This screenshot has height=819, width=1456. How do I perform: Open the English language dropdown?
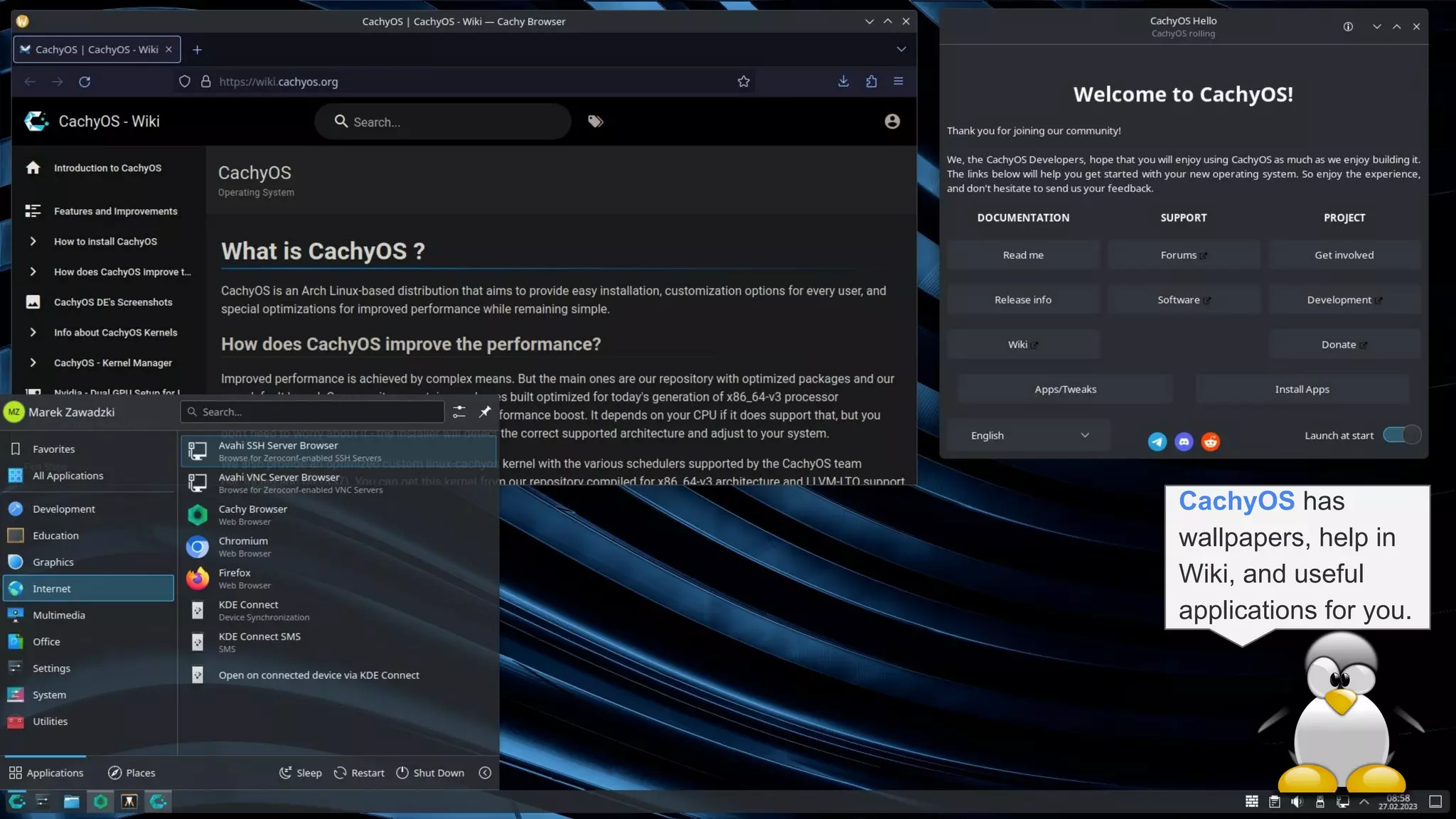point(1029,435)
